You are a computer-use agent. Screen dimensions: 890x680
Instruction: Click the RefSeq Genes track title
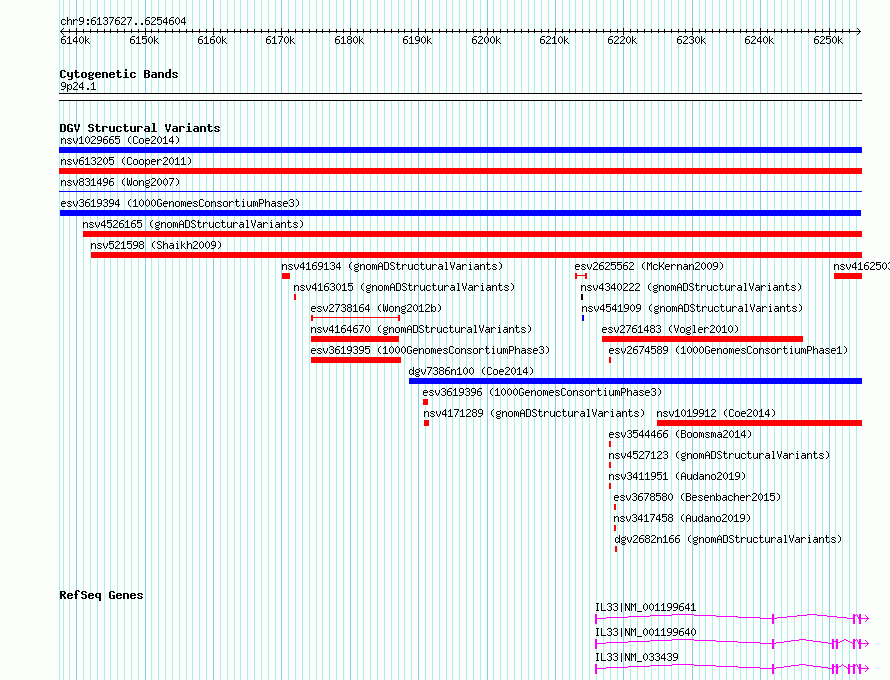pyautogui.click(x=101, y=595)
